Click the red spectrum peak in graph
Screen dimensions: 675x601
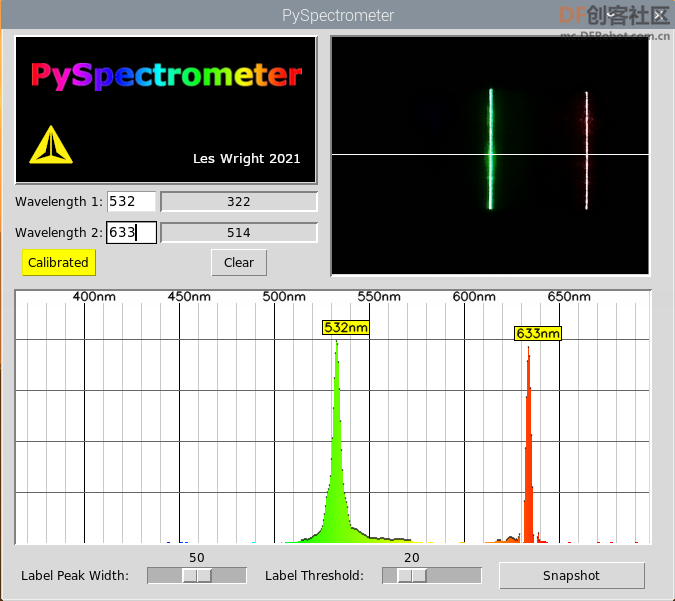(x=529, y=456)
